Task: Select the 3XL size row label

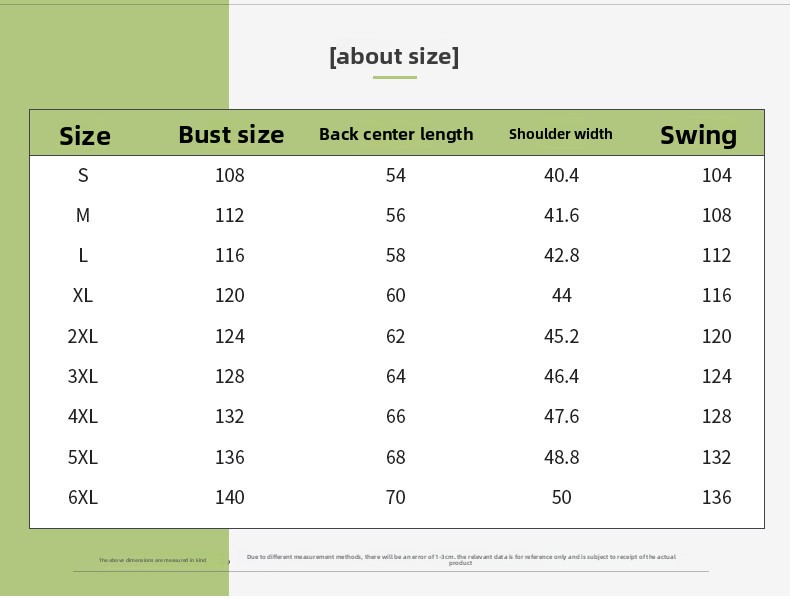Action: coord(83,376)
